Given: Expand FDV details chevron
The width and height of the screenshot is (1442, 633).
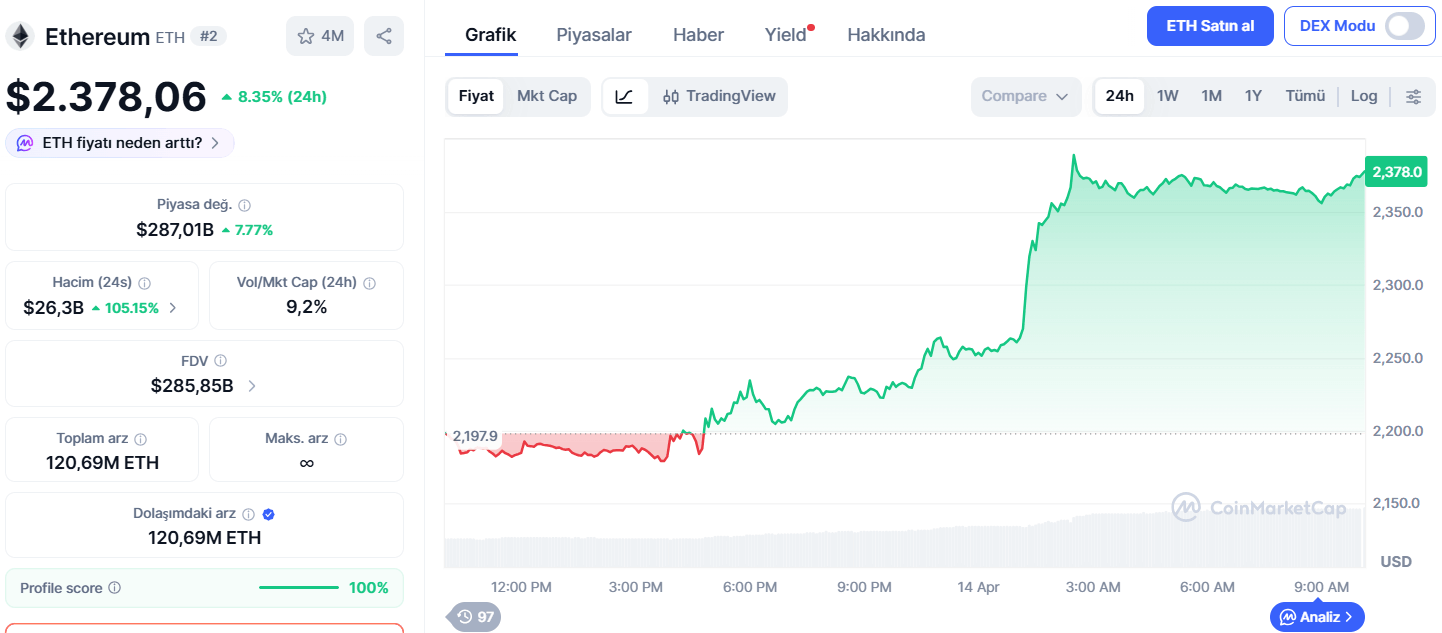Looking at the screenshot, I should point(251,385).
